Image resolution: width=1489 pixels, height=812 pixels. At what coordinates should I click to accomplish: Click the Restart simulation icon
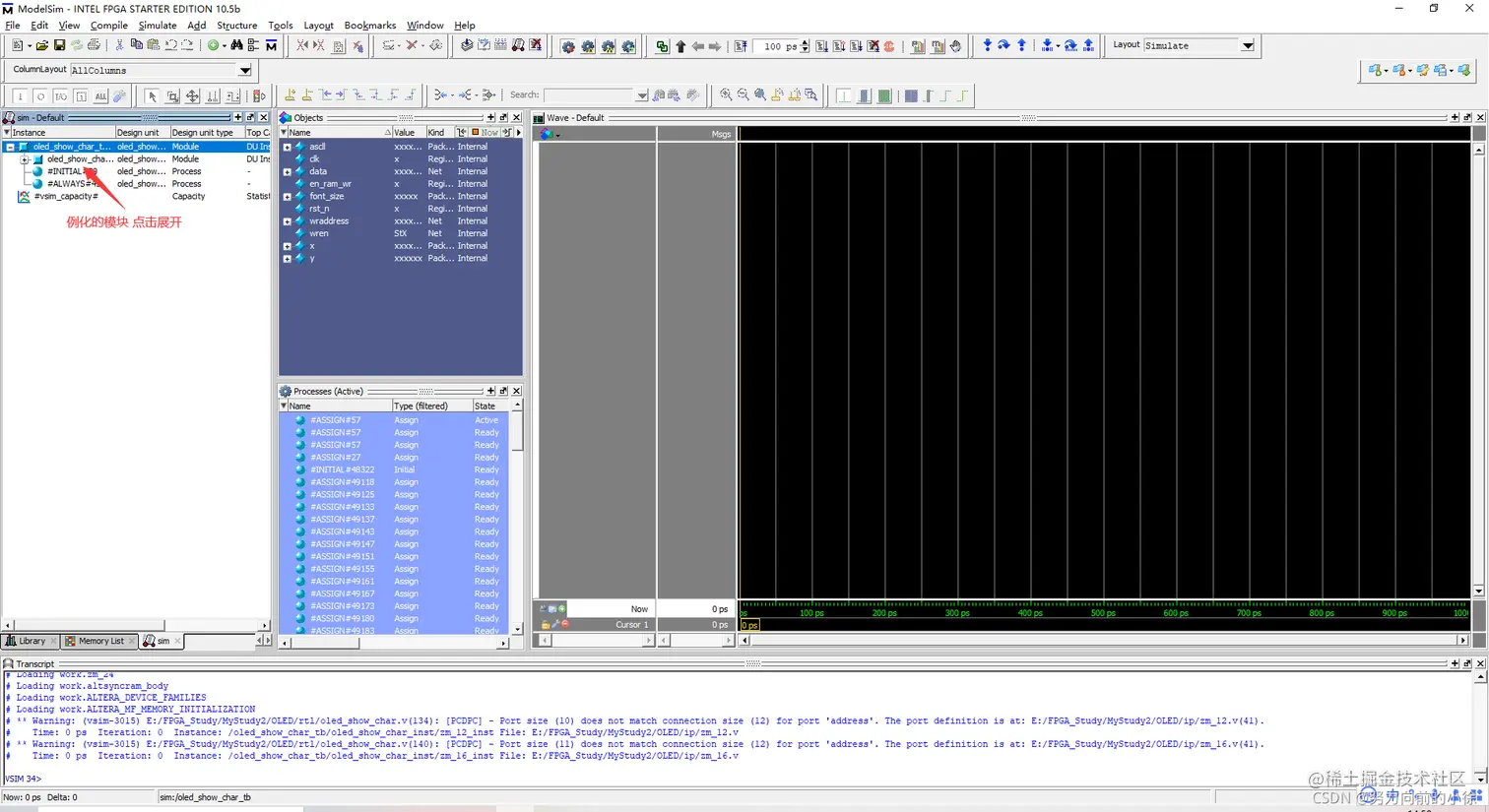pos(742,46)
